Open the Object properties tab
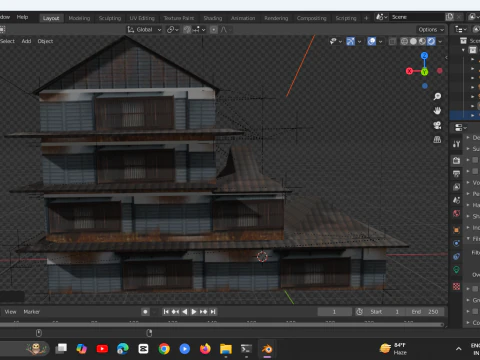This screenshot has height=360, width=480. point(456,230)
